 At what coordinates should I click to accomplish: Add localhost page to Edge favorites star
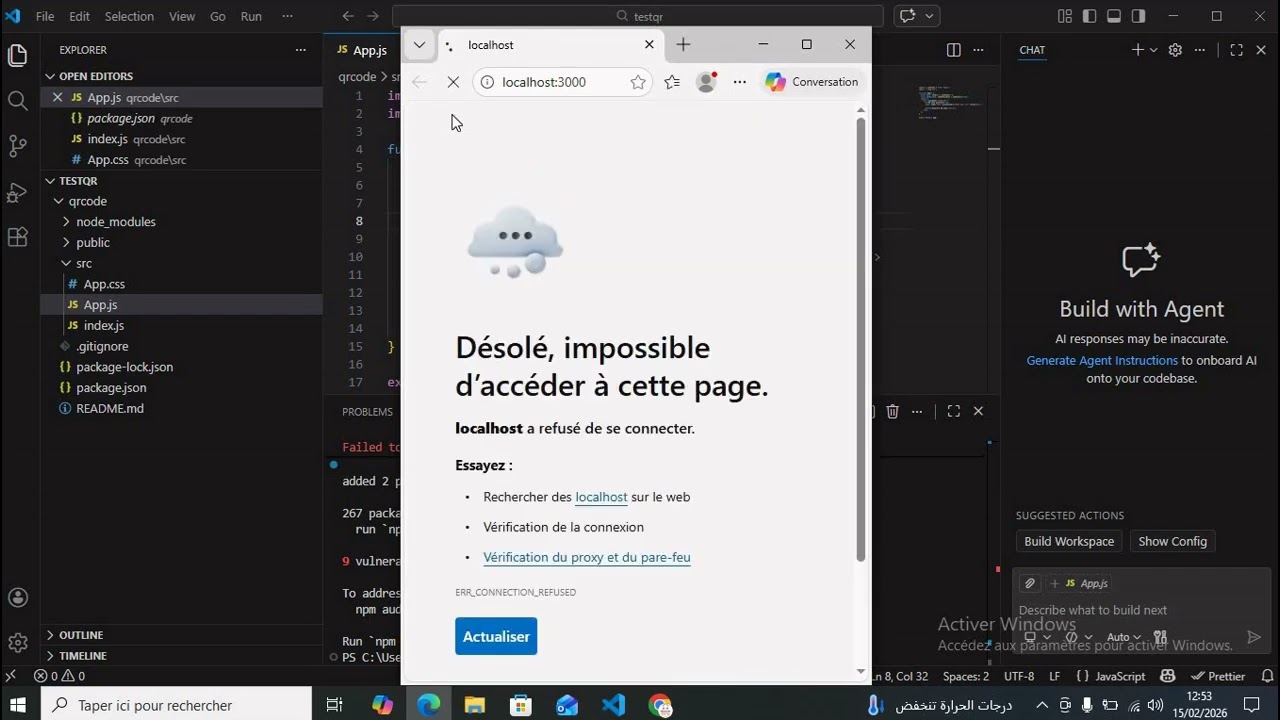[638, 82]
